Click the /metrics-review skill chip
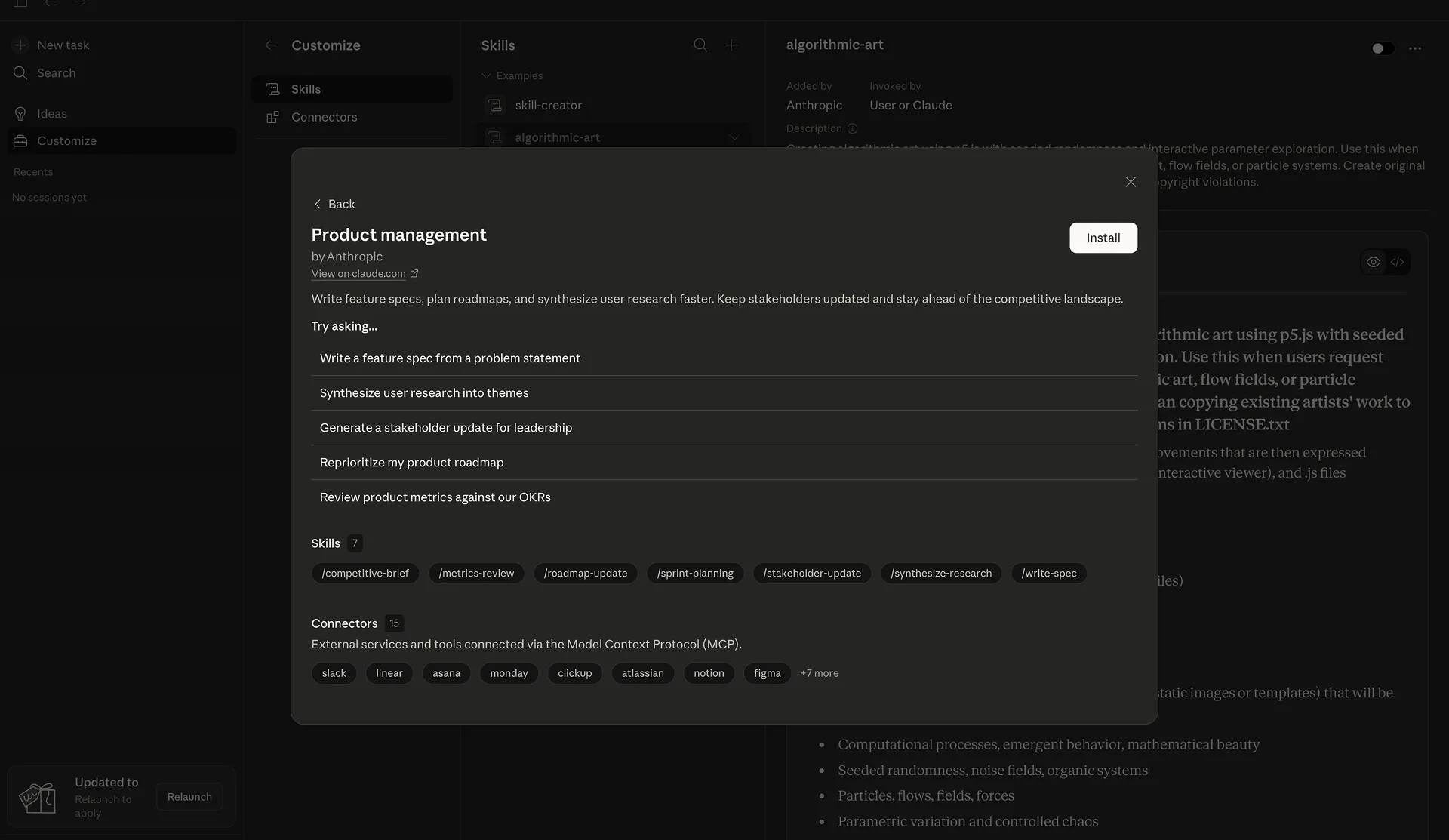Image resolution: width=1449 pixels, height=840 pixels. click(476, 574)
